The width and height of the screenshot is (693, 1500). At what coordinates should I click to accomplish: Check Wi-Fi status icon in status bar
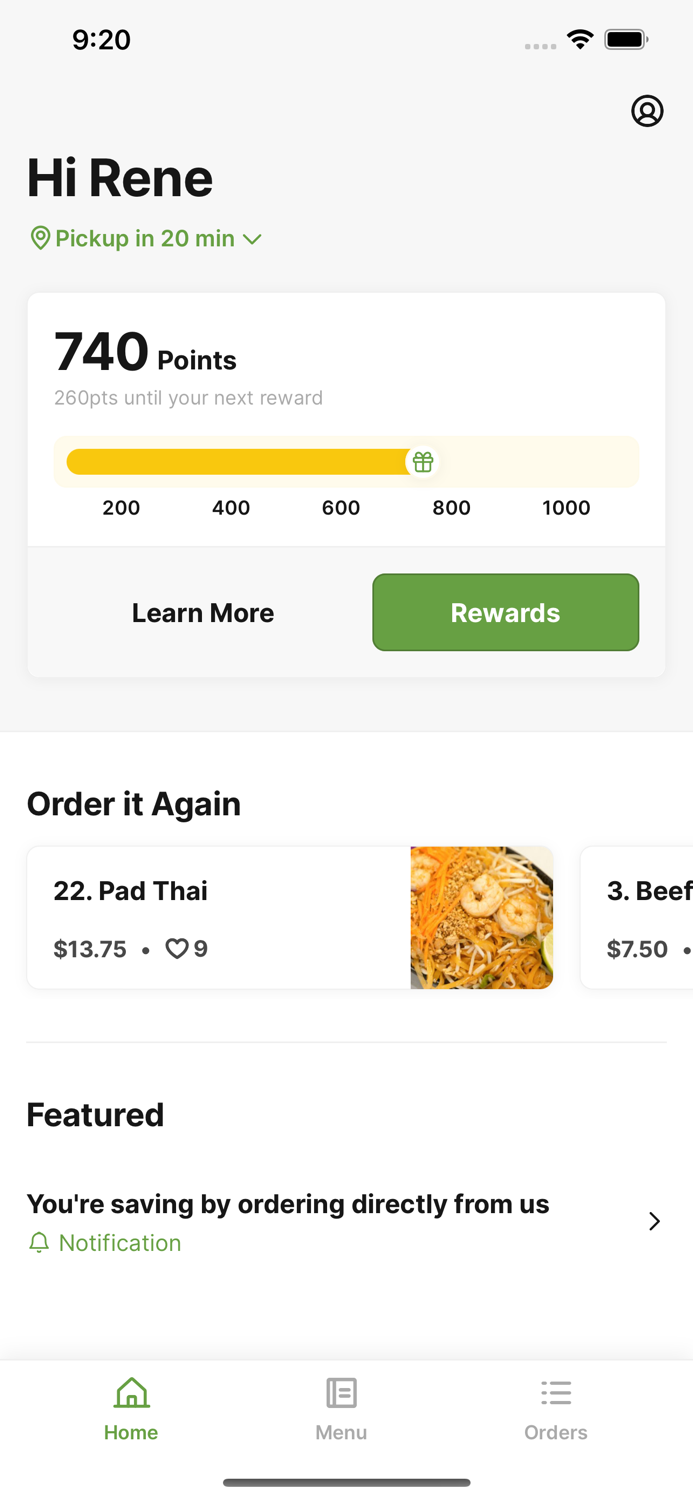[579, 40]
